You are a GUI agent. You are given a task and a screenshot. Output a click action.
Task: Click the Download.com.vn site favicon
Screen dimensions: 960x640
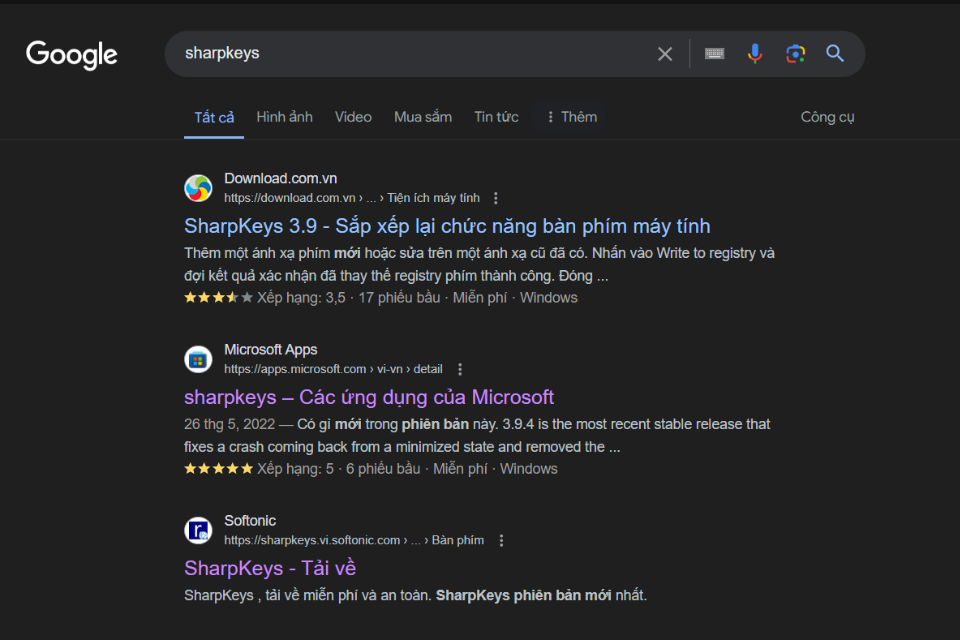pyautogui.click(x=198, y=188)
